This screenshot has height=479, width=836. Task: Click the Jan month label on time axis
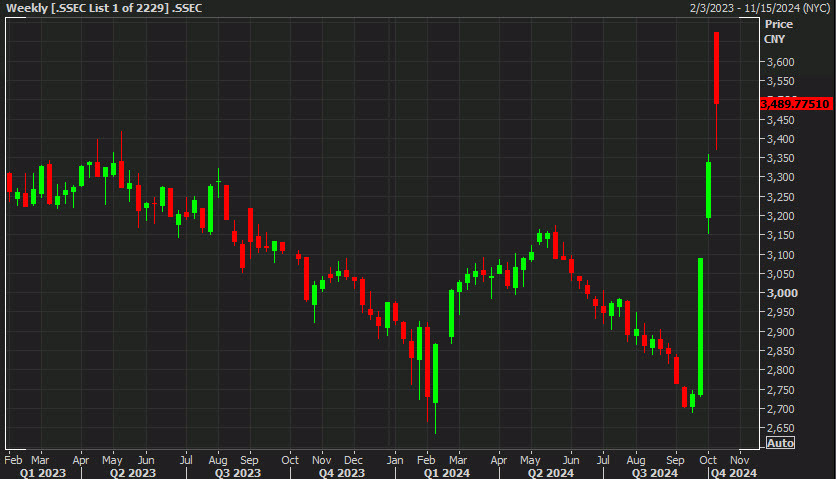[395, 460]
